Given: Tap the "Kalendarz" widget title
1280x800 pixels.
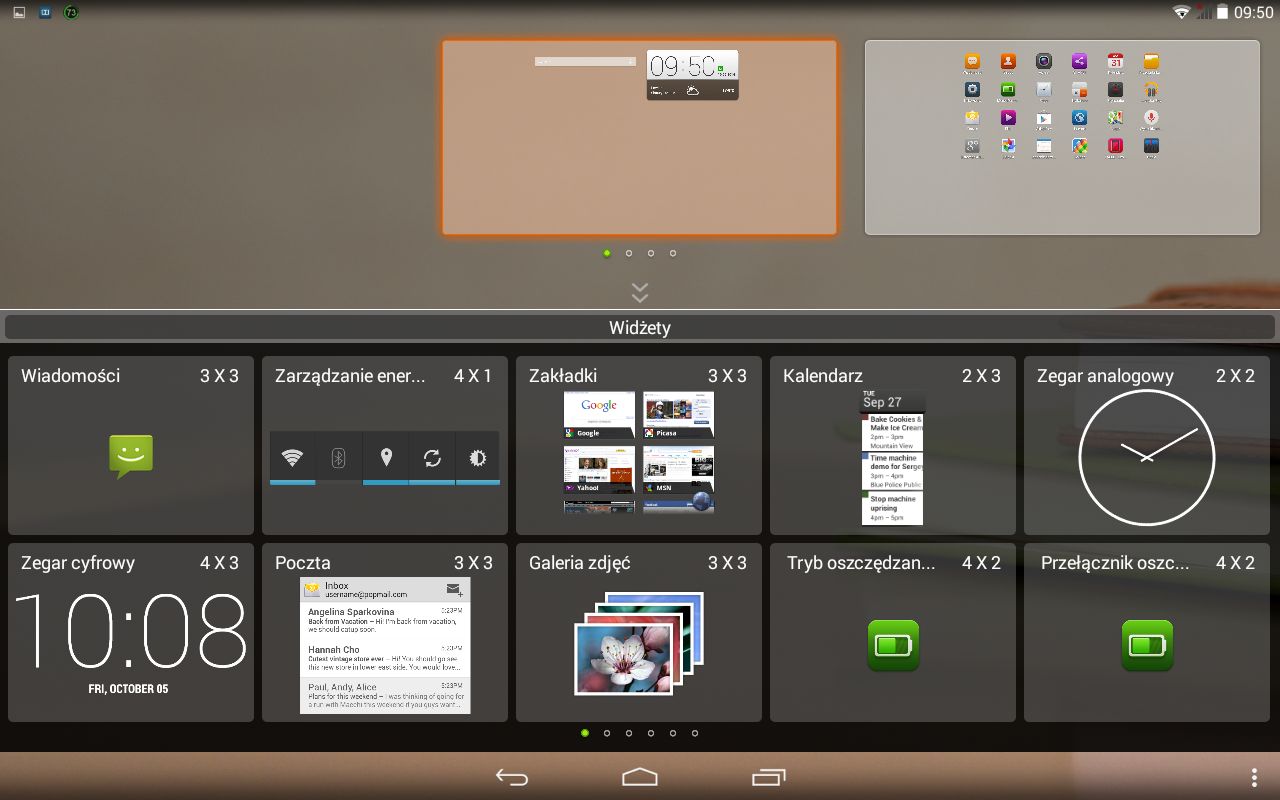Looking at the screenshot, I should tap(823, 376).
